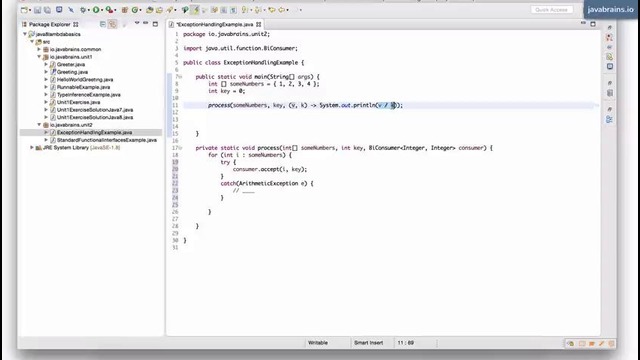640x360 pixels.
Task: Select Unit1Exercise.java in the tree
Action: click(x=78, y=102)
